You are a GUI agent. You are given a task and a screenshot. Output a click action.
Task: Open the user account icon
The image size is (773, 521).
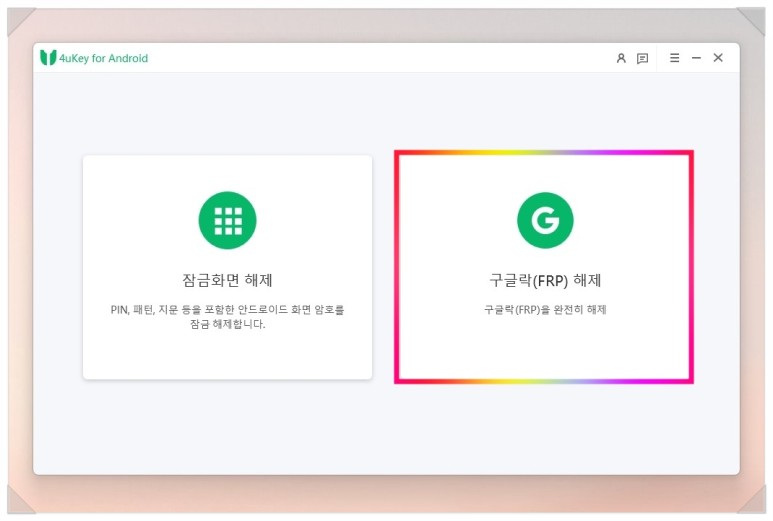point(621,58)
